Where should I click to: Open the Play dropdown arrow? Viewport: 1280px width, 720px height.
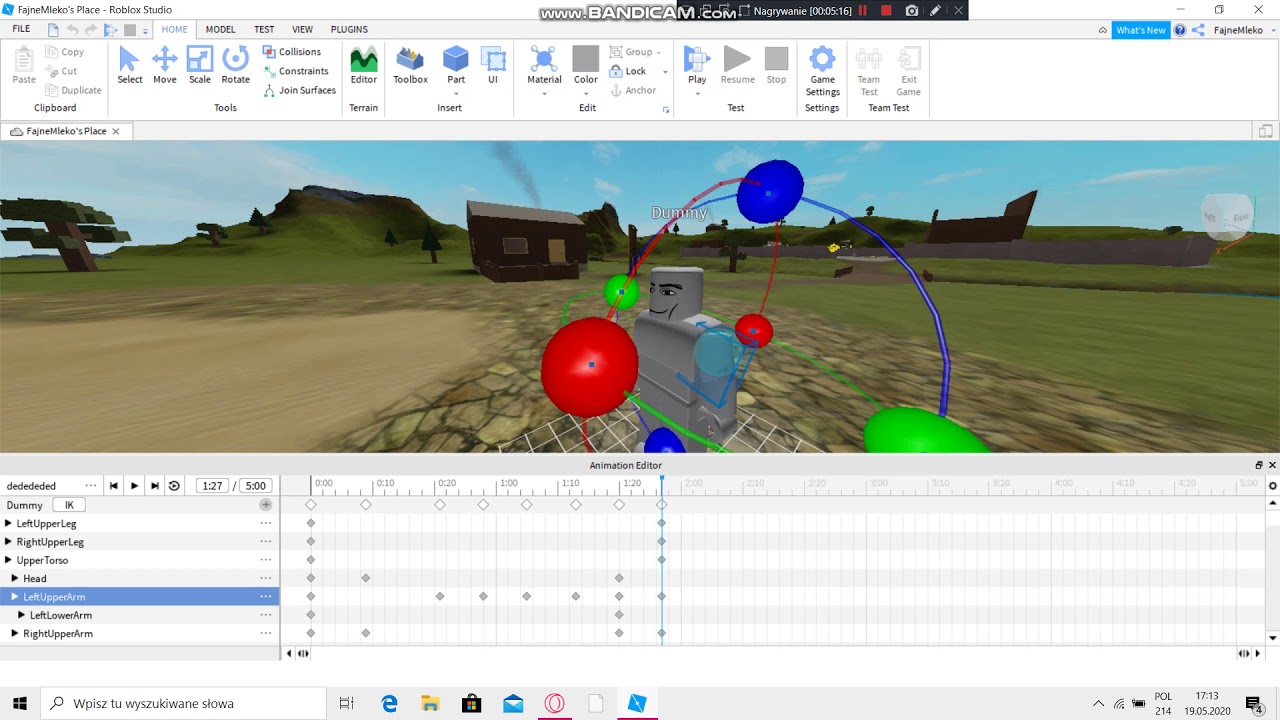(697, 94)
